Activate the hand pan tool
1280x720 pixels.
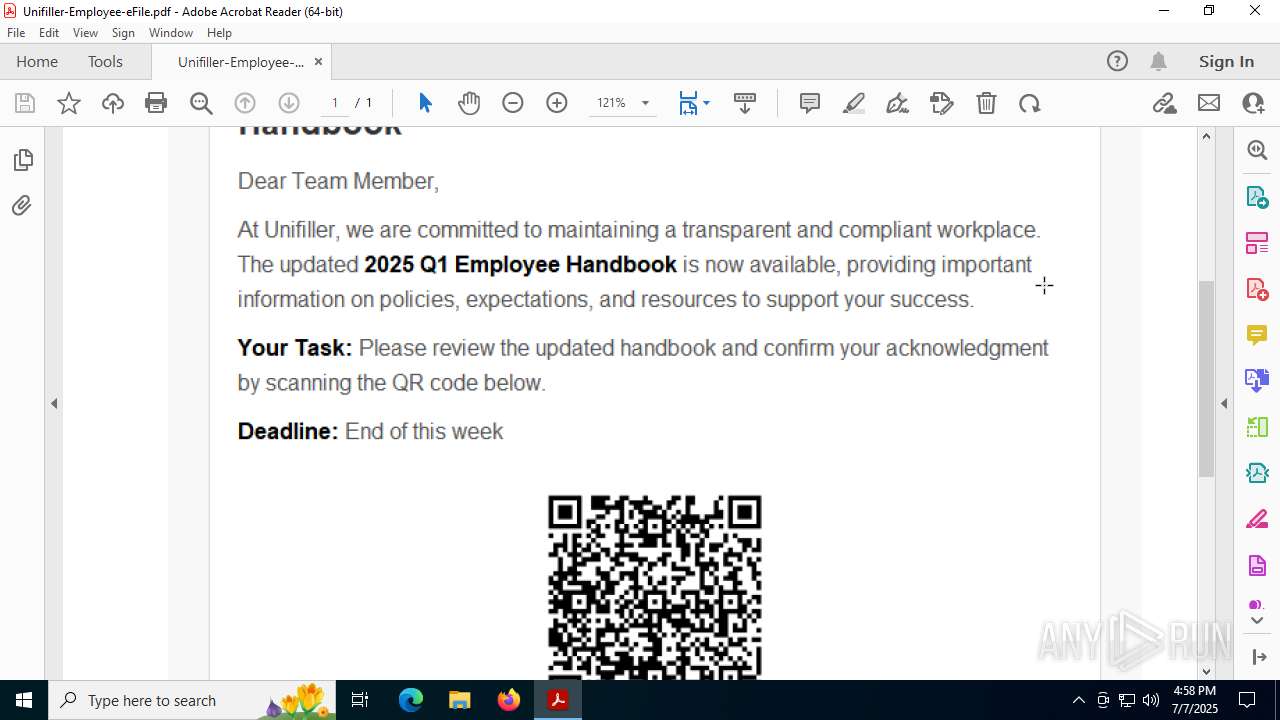pyautogui.click(x=469, y=103)
